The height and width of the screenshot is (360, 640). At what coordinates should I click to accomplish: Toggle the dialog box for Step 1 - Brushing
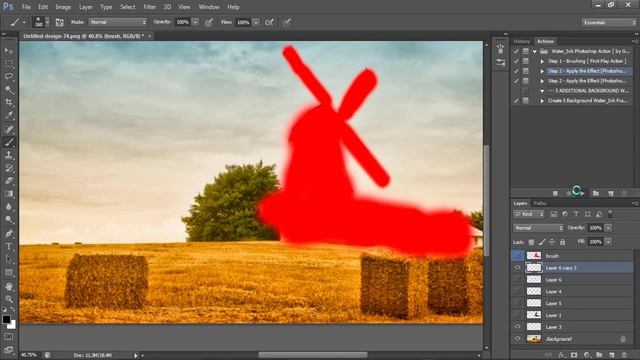pos(526,61)
